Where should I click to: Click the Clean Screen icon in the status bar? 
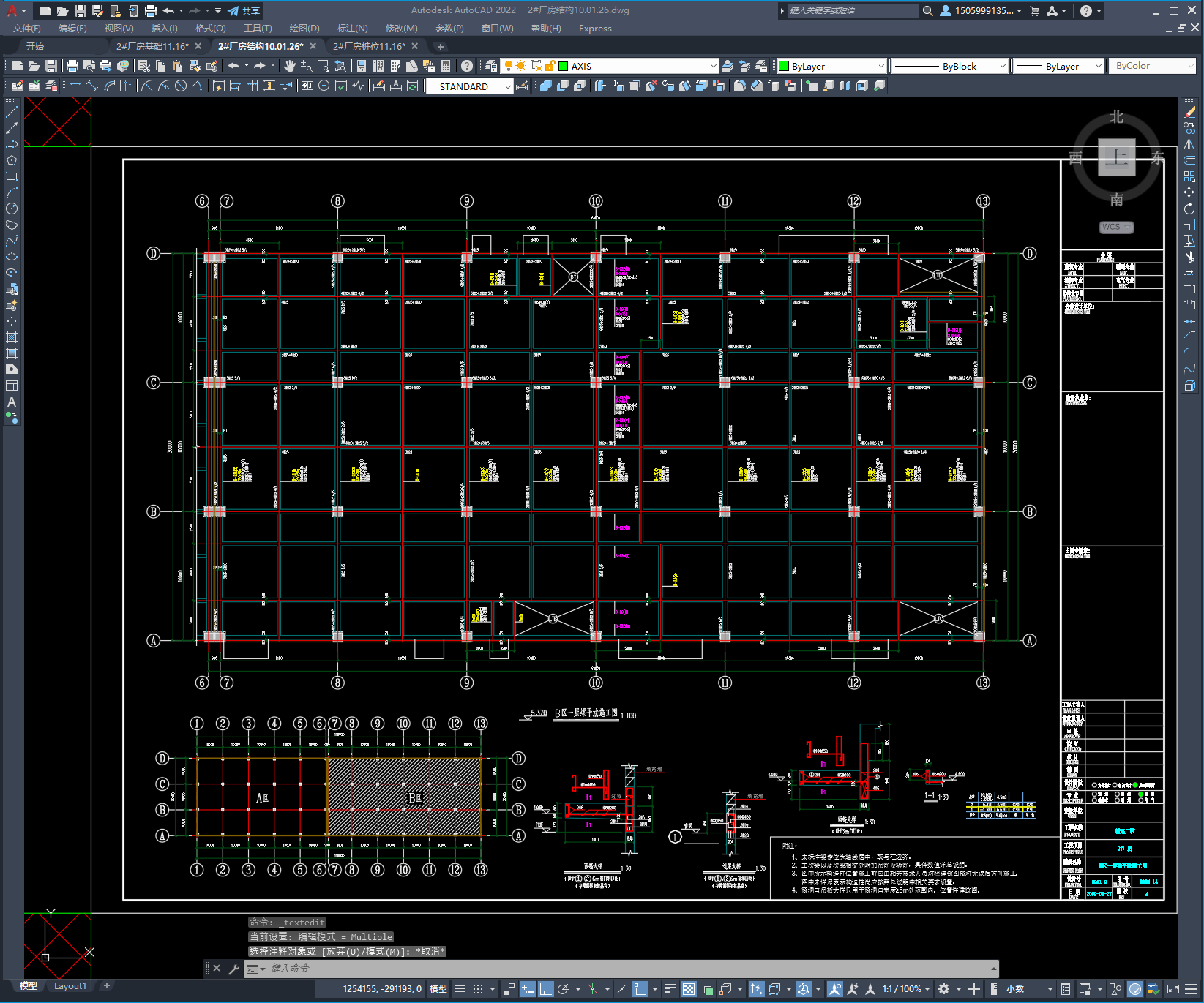tap(1173, 989)
